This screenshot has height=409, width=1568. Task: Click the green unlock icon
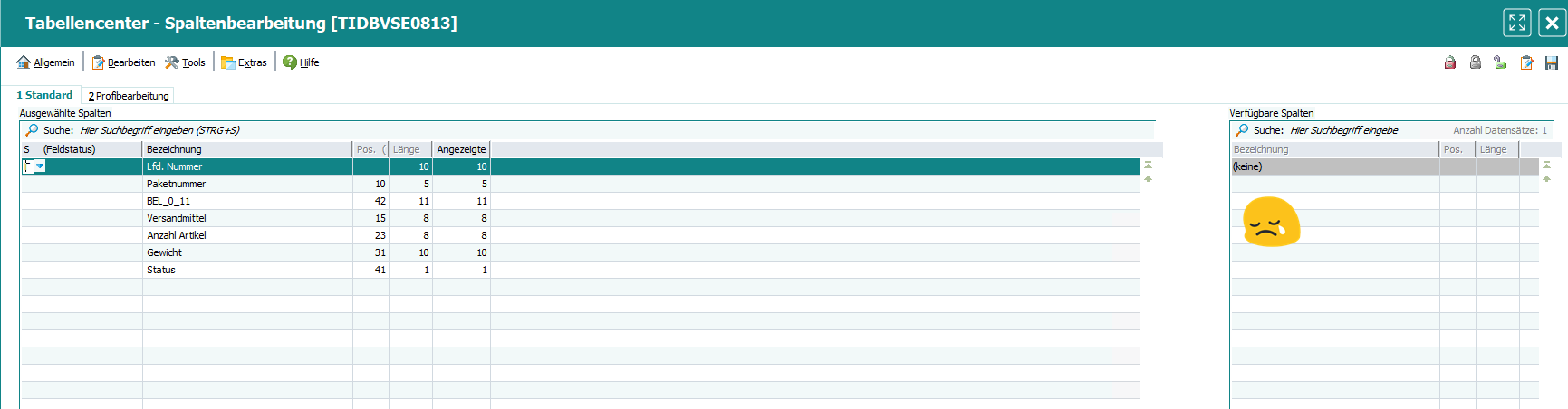point(1500,62)
